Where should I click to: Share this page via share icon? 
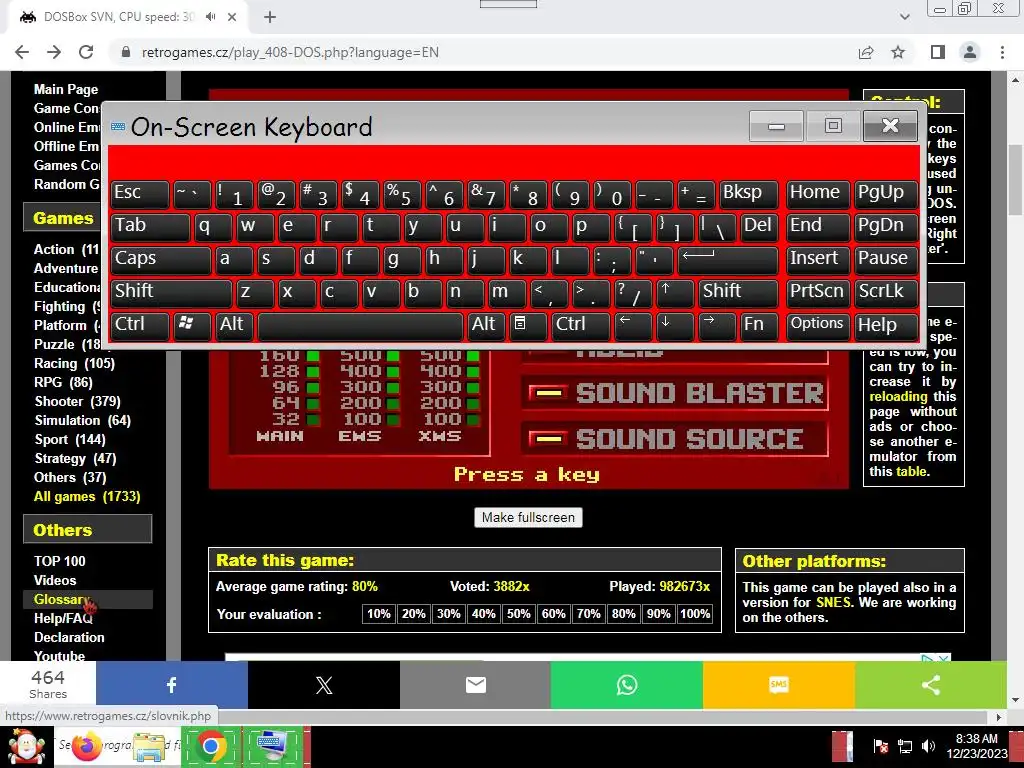point(866,52)
